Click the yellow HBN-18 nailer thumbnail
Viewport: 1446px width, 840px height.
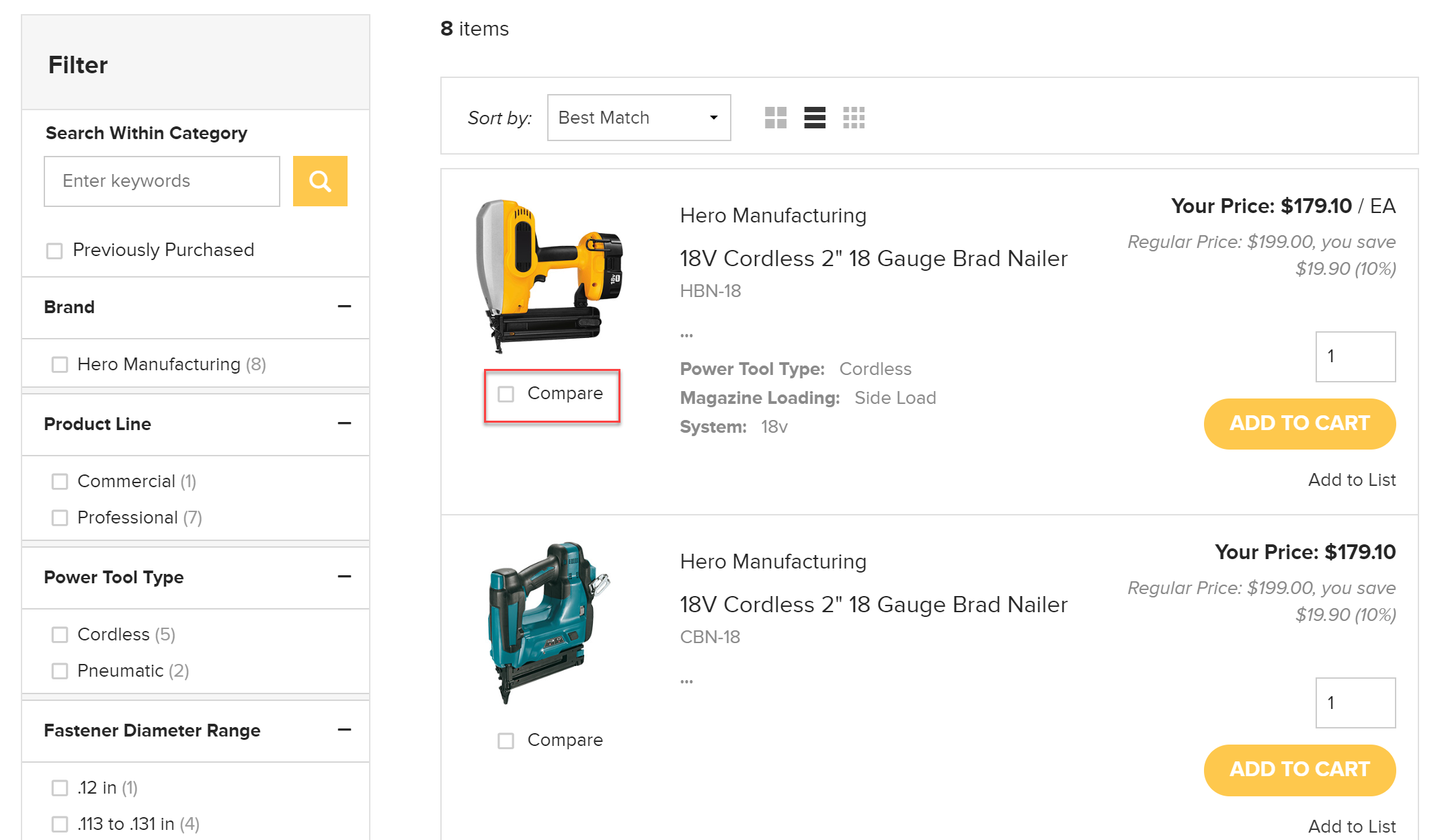[x=549, y=276]
